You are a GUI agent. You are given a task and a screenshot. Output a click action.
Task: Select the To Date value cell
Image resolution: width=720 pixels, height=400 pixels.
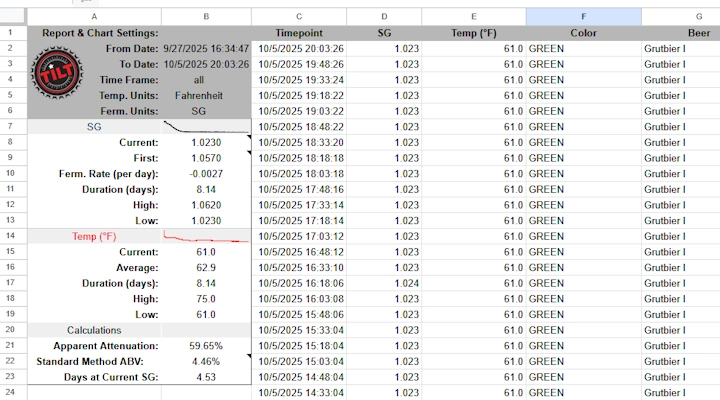[206, 64]
